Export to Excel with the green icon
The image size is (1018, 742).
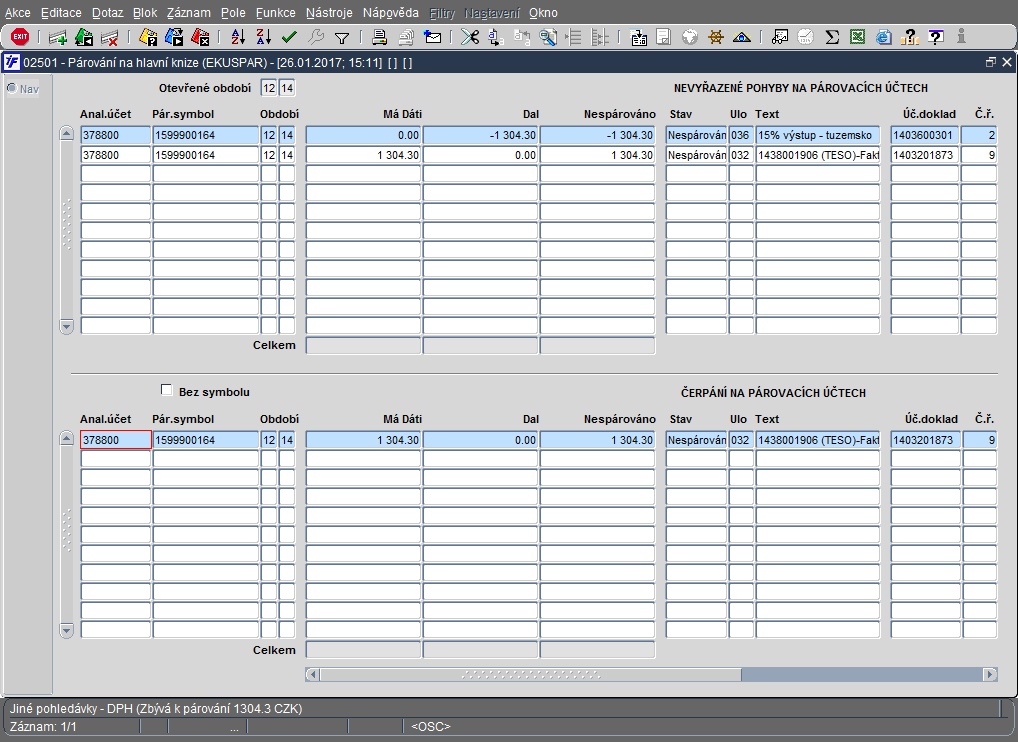(x=858, y=38)
